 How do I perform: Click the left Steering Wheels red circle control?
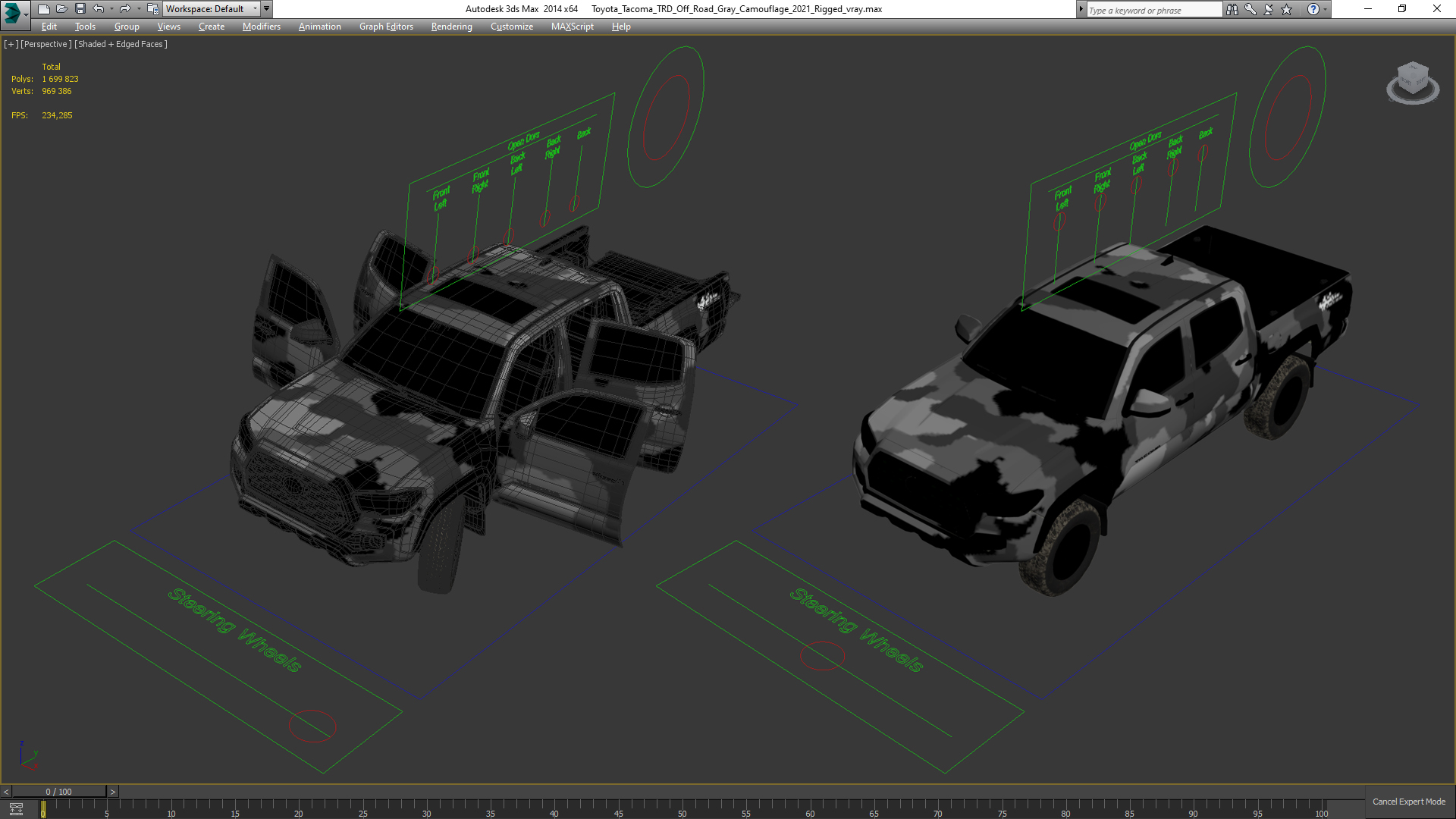pos(312,726)
